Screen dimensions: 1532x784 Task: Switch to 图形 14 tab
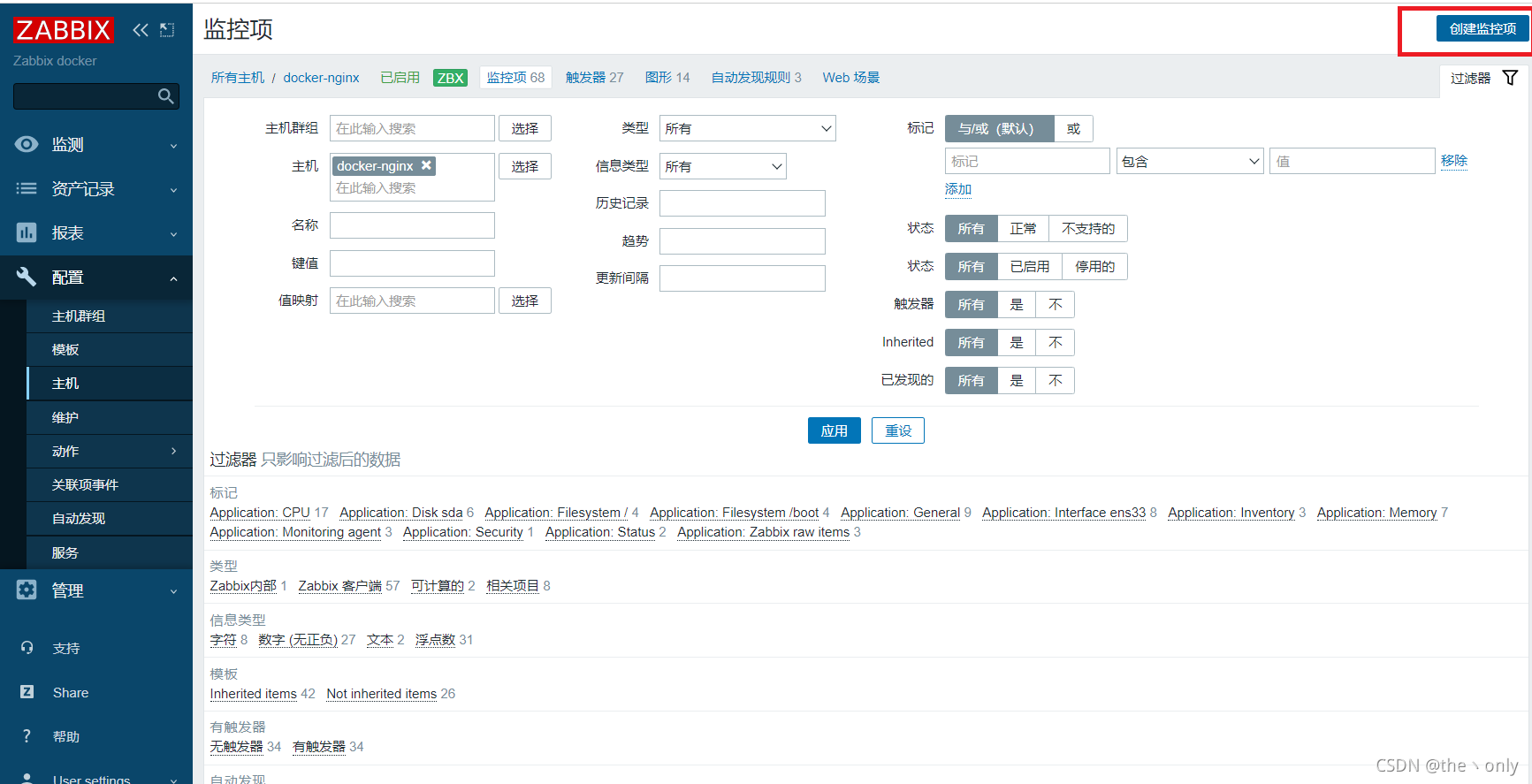[x=667, y=78]
